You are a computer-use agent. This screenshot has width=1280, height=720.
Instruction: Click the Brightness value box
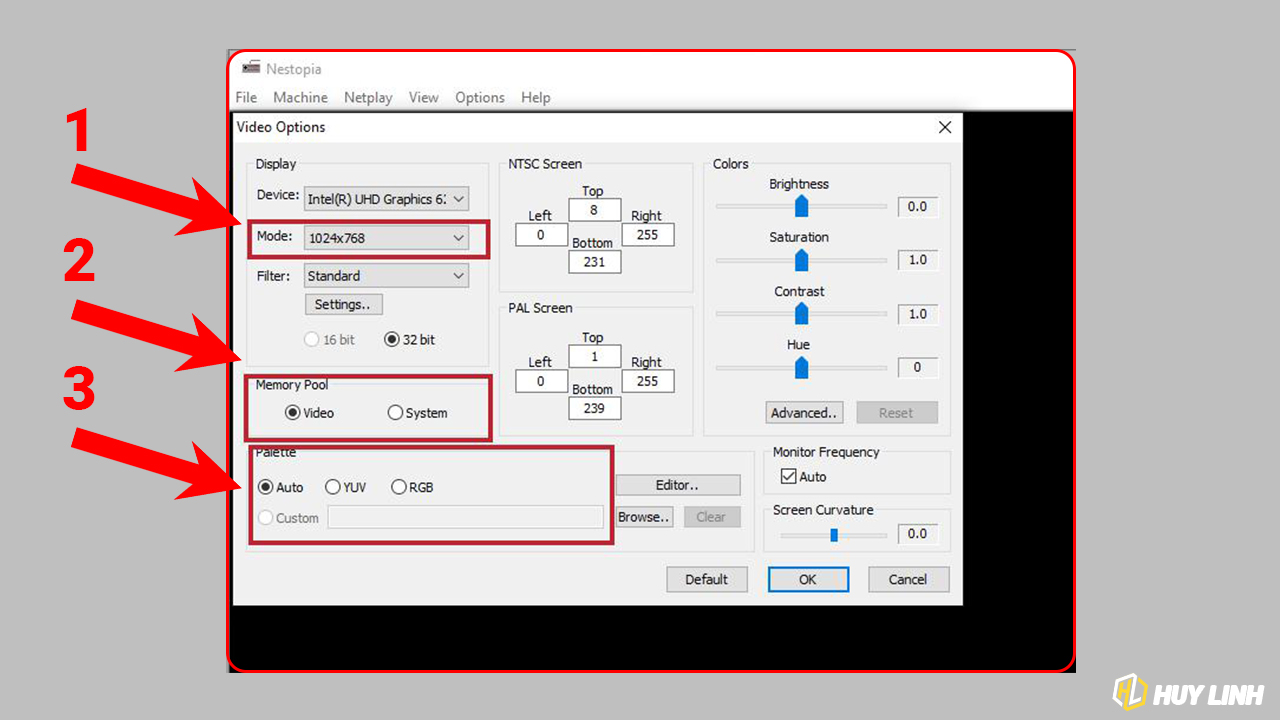[918, 207]
